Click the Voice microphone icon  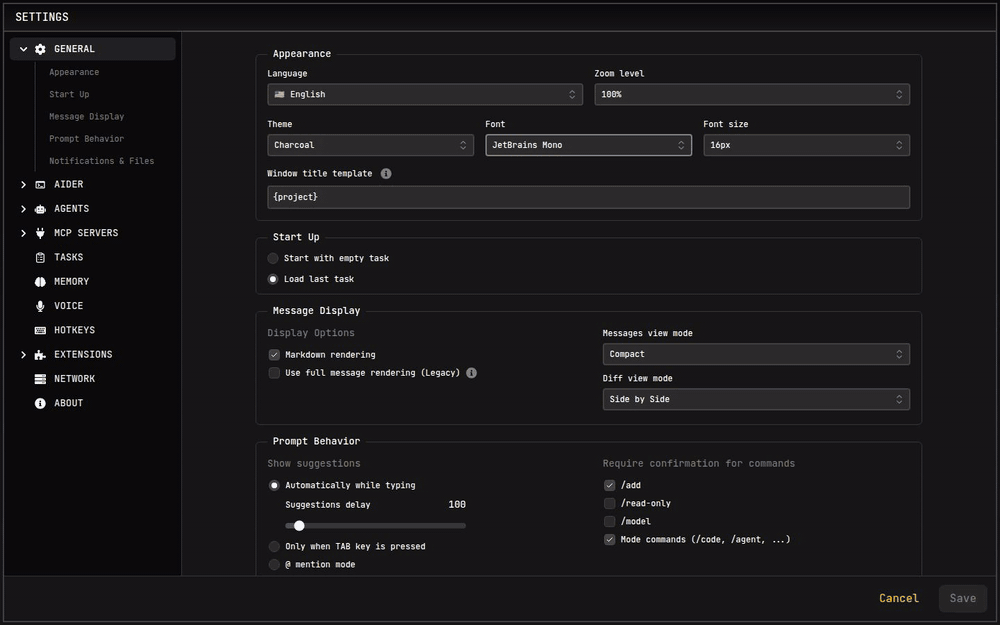pos(40,305)
